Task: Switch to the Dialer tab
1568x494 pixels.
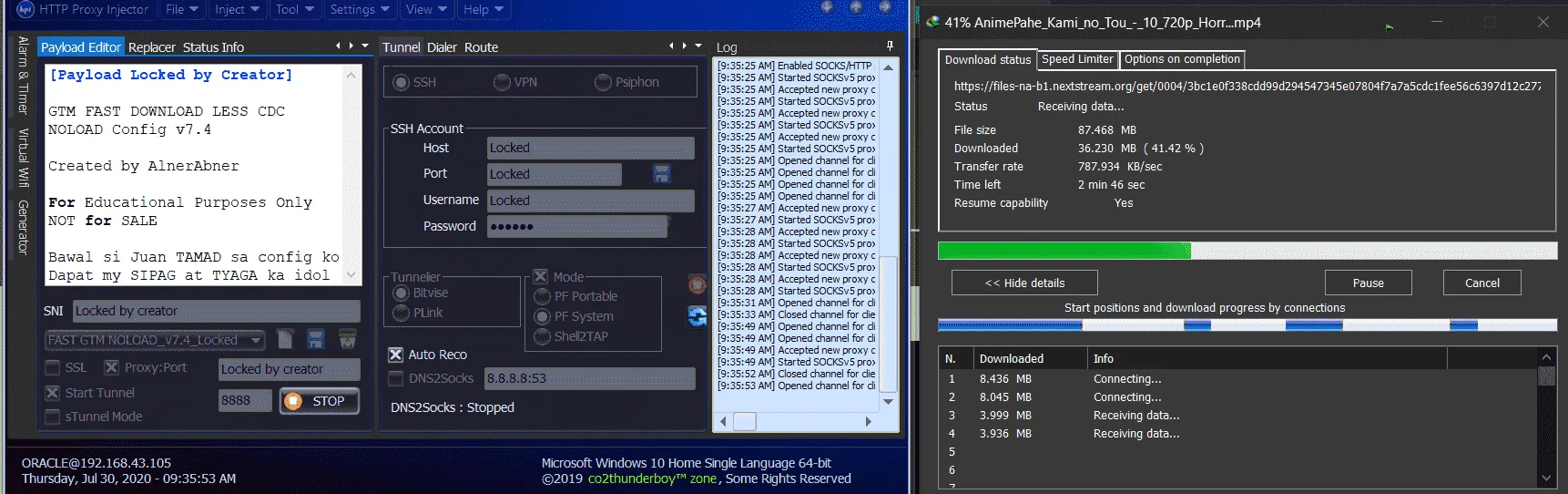Action: (443, 47)
